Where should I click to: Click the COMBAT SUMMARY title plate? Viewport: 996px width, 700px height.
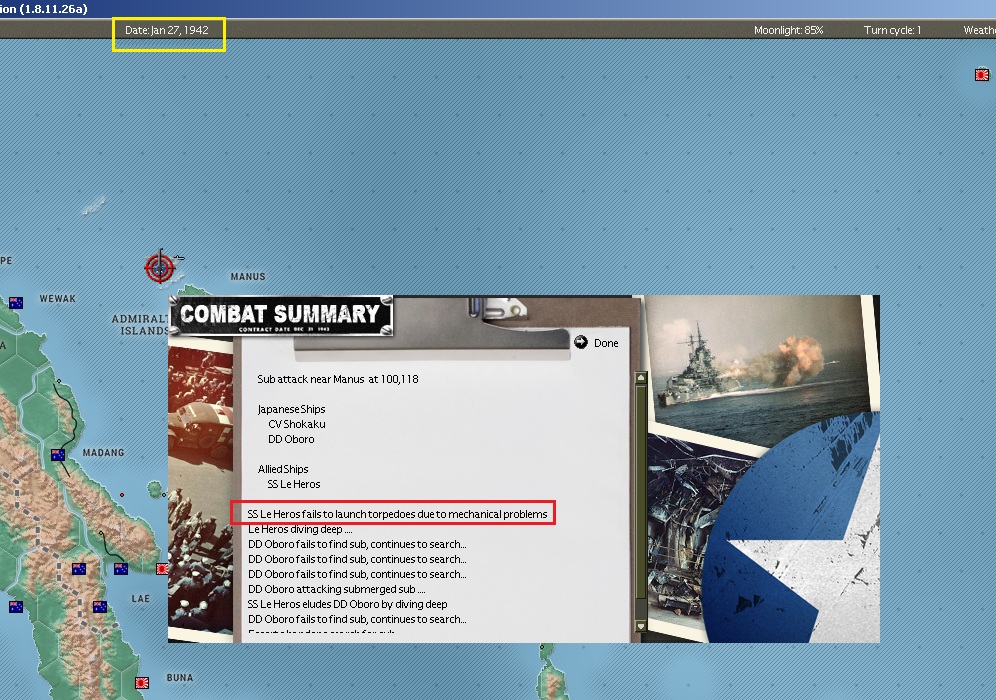click(281, 316)
